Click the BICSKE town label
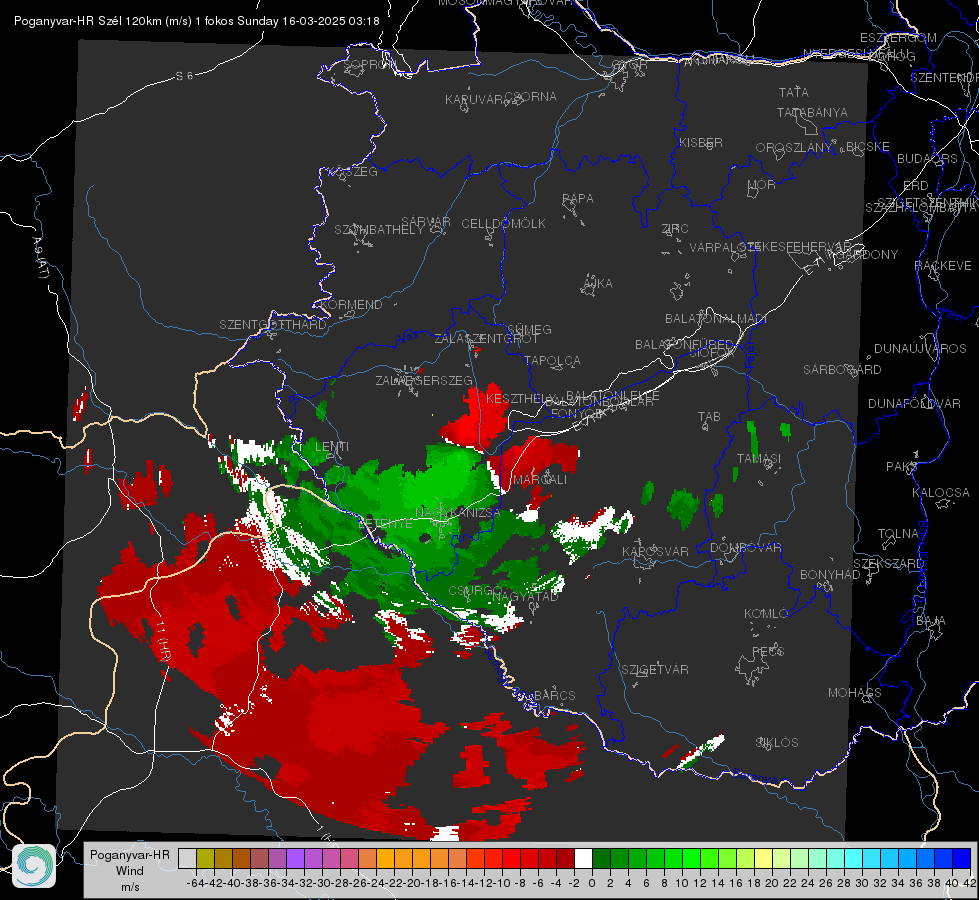The width and height of the screenshot is (979, 900). click(x=868, y=147)
